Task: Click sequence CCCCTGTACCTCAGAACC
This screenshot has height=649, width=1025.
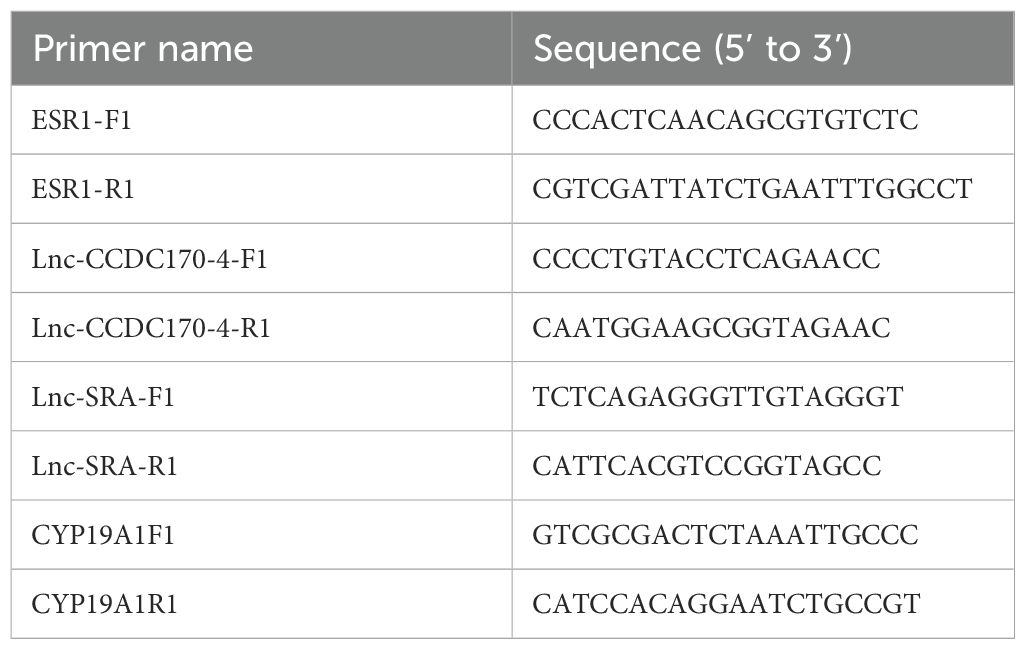Action: pyautogui.click(x=706, y=259)
